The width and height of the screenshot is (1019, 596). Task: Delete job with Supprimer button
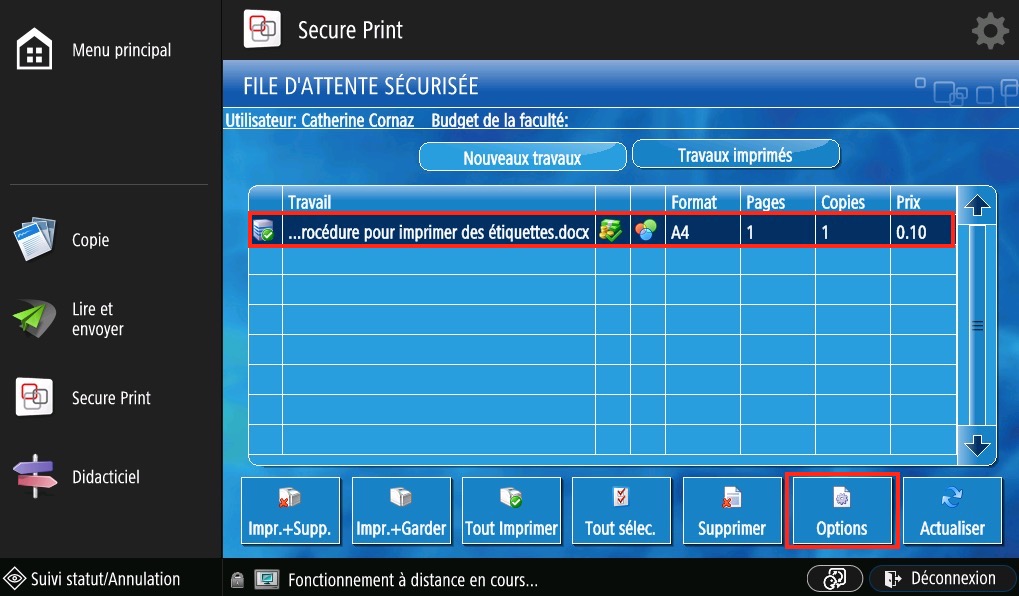point(732,511)
